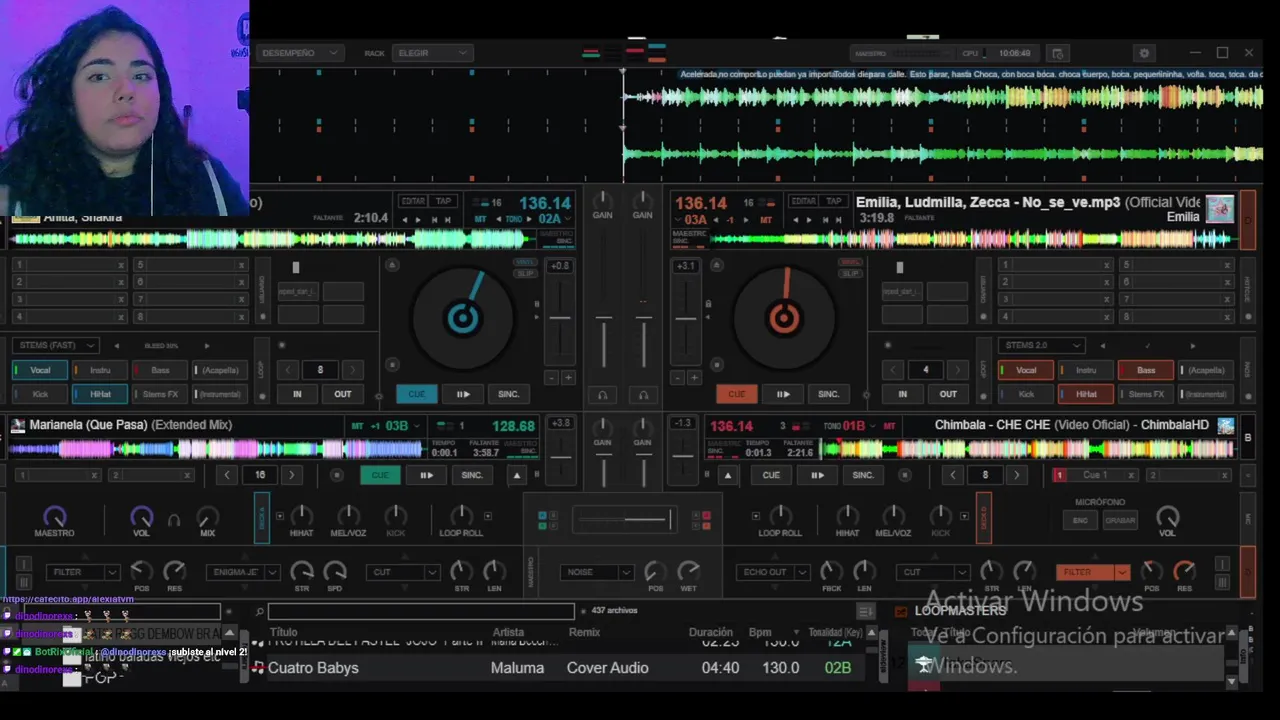The image size is (1280, 720).
Task: Click the left deck pitch plus button
Action: pos(568,378)
